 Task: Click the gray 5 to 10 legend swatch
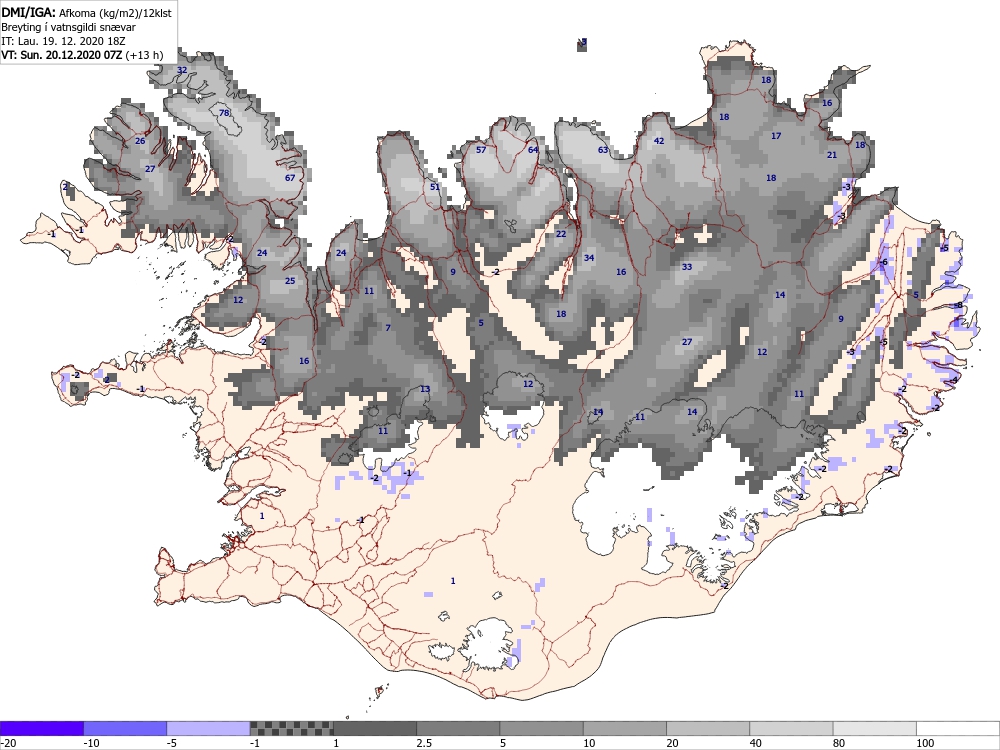tap(541, 728)
